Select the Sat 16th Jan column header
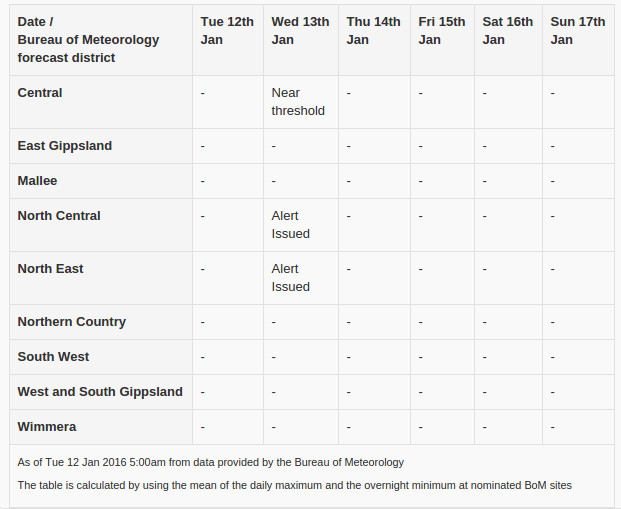621x509 pixels. 507,31
